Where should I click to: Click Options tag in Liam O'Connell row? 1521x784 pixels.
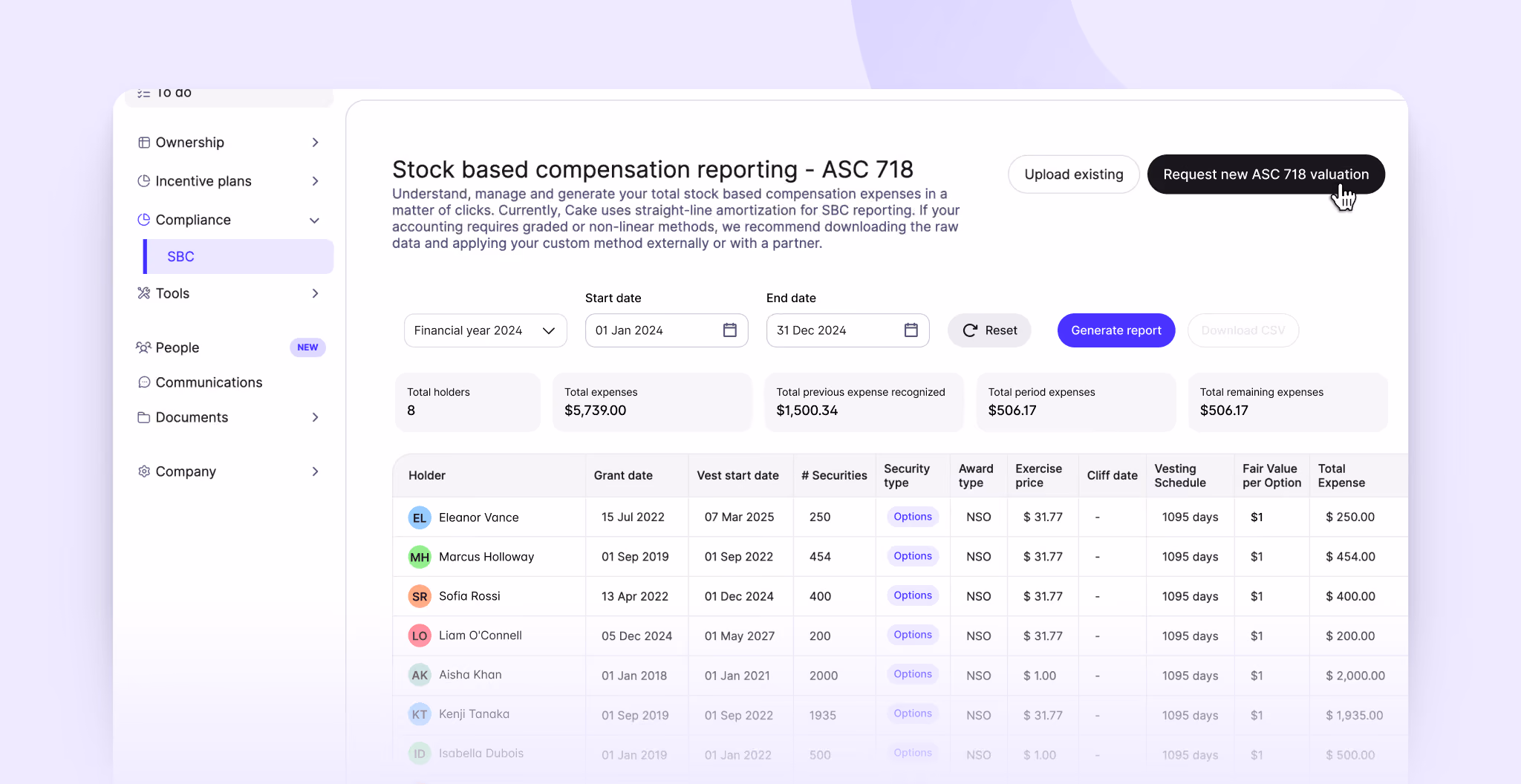pyautogui.click(x=913, y=635)
